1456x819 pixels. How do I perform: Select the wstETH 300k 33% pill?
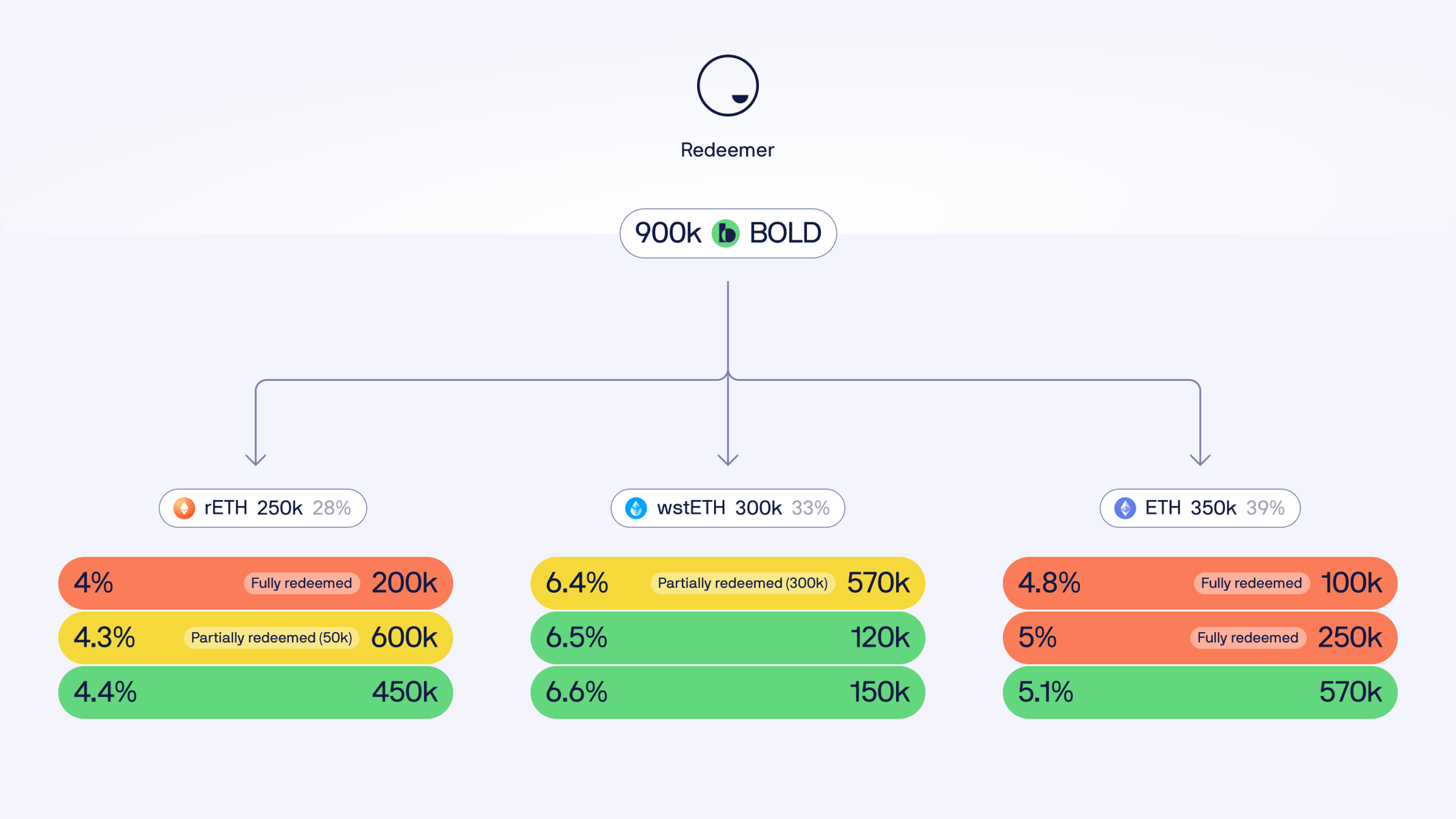728,508
